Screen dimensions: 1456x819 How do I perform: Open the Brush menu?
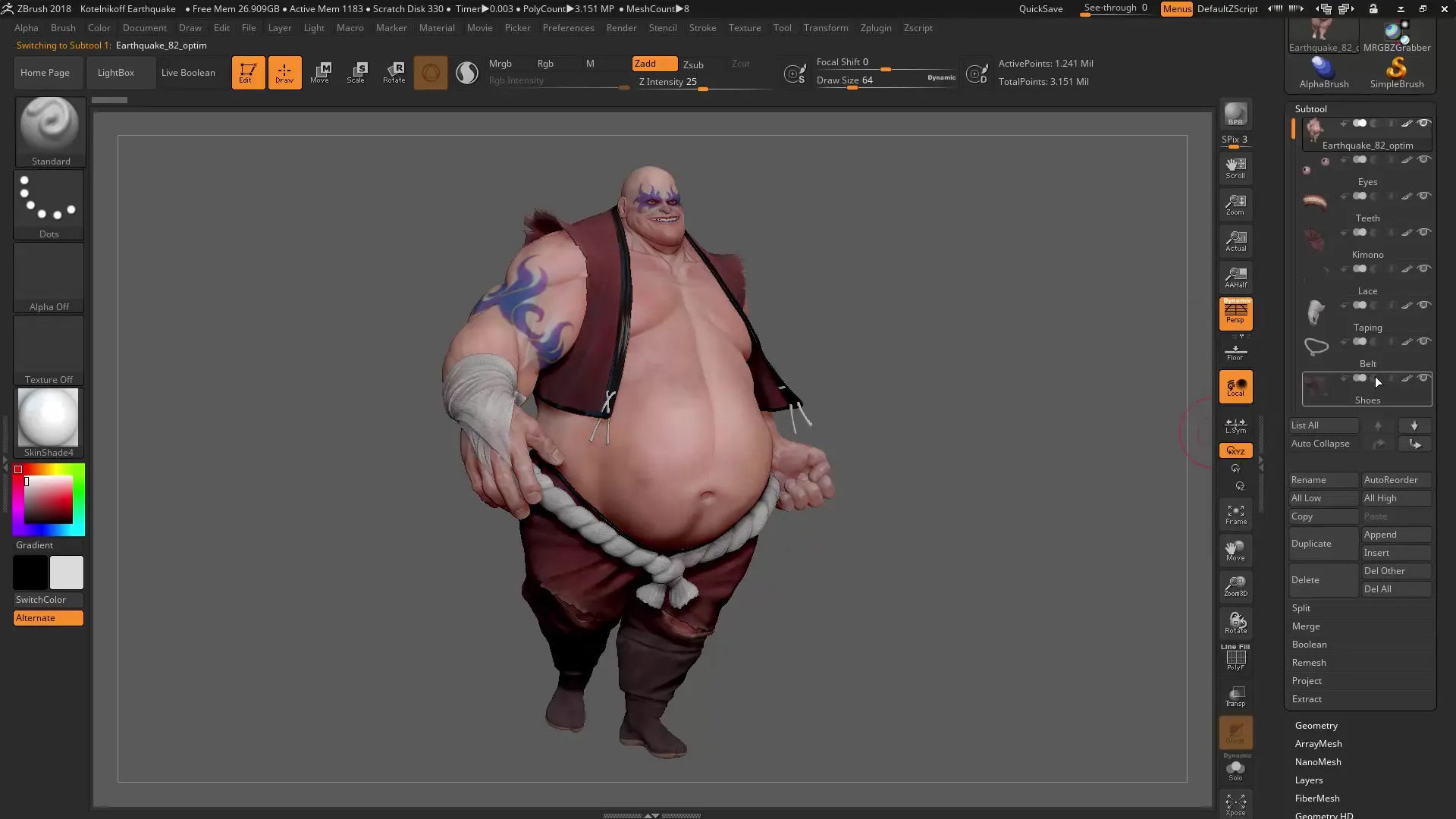point(63,28)
